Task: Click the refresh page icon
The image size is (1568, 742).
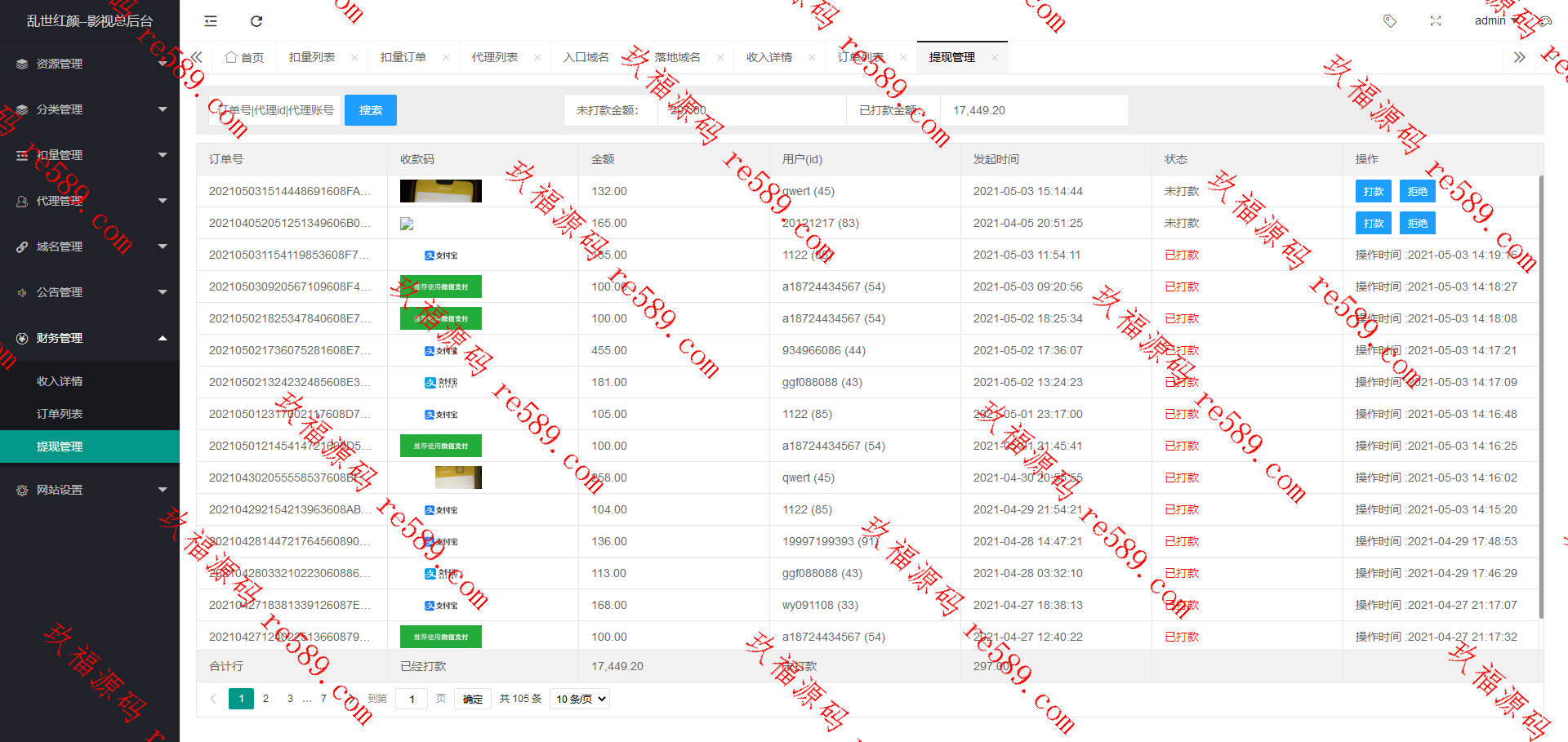Action: coord(256,21)
